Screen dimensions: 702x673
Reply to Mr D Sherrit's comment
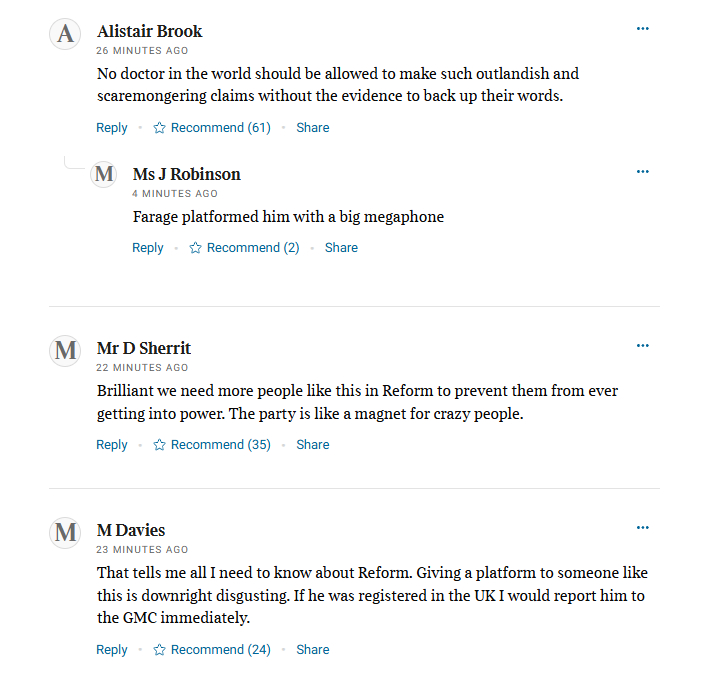pyautogui.click(x=112, y=445)
